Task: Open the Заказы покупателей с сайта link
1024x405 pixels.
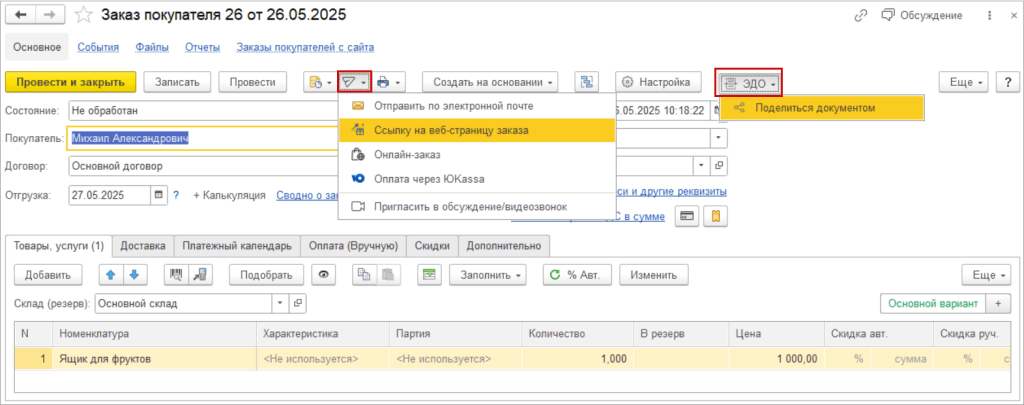Action: tap(305, 47)
